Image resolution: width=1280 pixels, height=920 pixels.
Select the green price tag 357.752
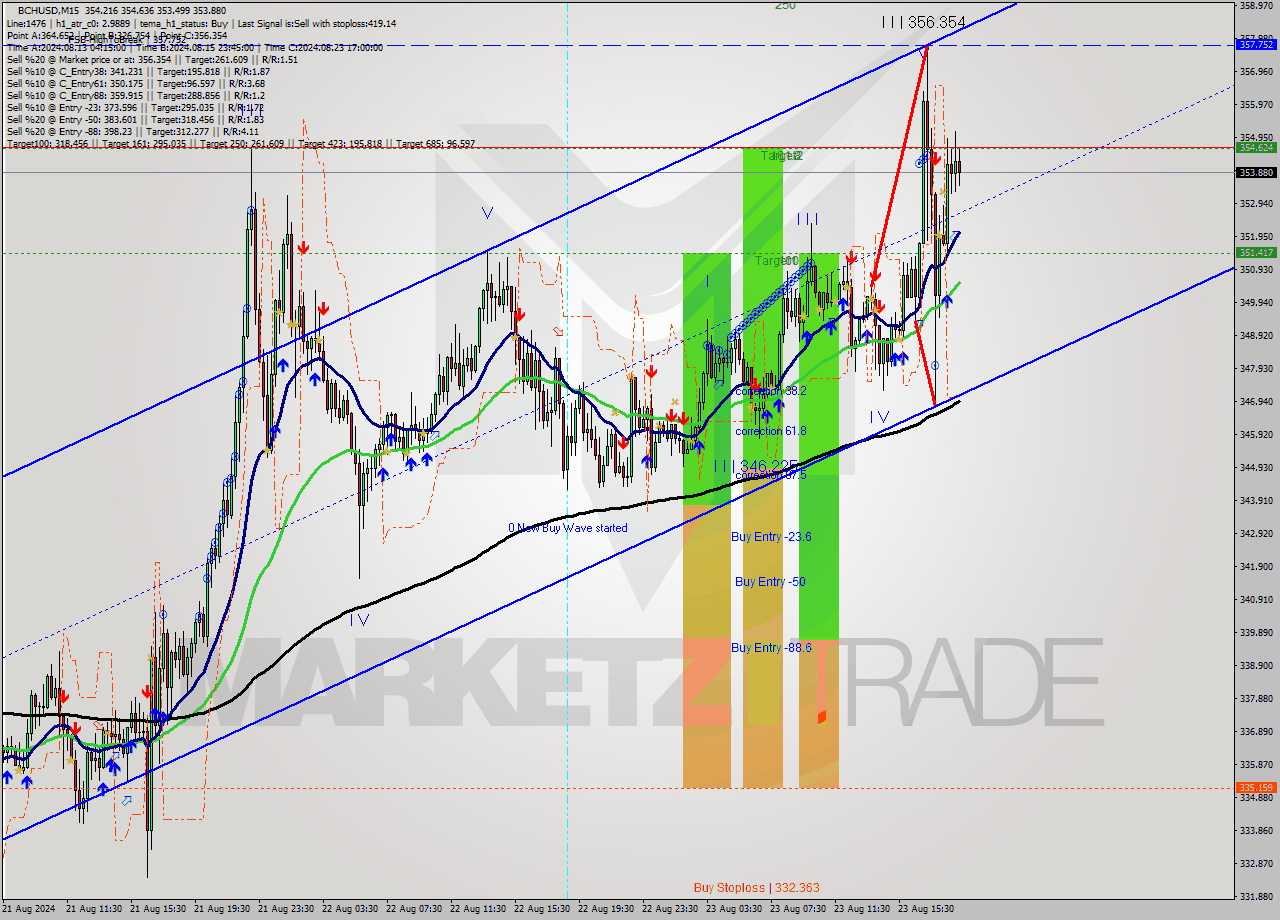(1256, 44)
